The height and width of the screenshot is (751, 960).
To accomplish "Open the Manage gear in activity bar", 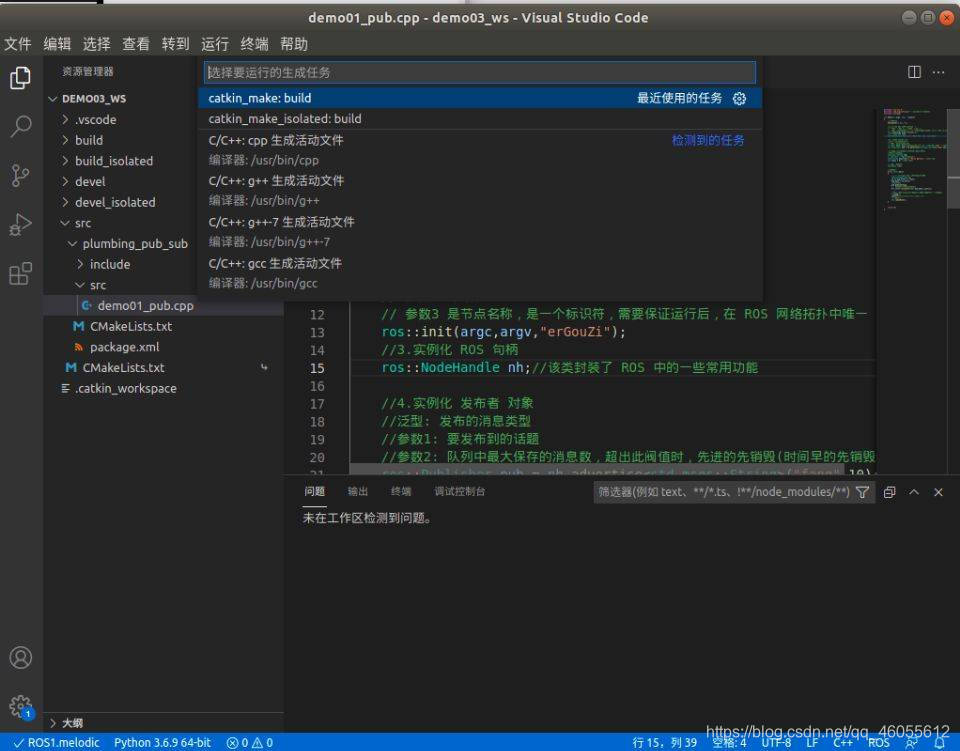I will coord(20,706).
